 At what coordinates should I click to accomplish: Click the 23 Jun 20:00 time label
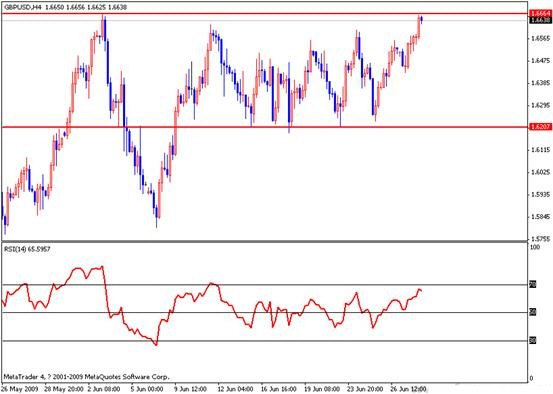coord(365,389)
